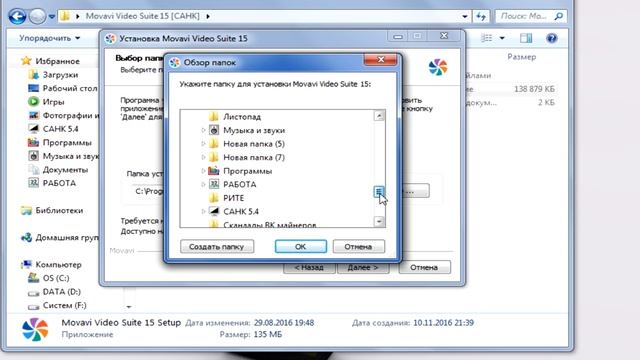Image resolution: width=640 pixels, height=360 pixels.
Task: Select Программы folder icon in dialog
Action: point(214,171)
